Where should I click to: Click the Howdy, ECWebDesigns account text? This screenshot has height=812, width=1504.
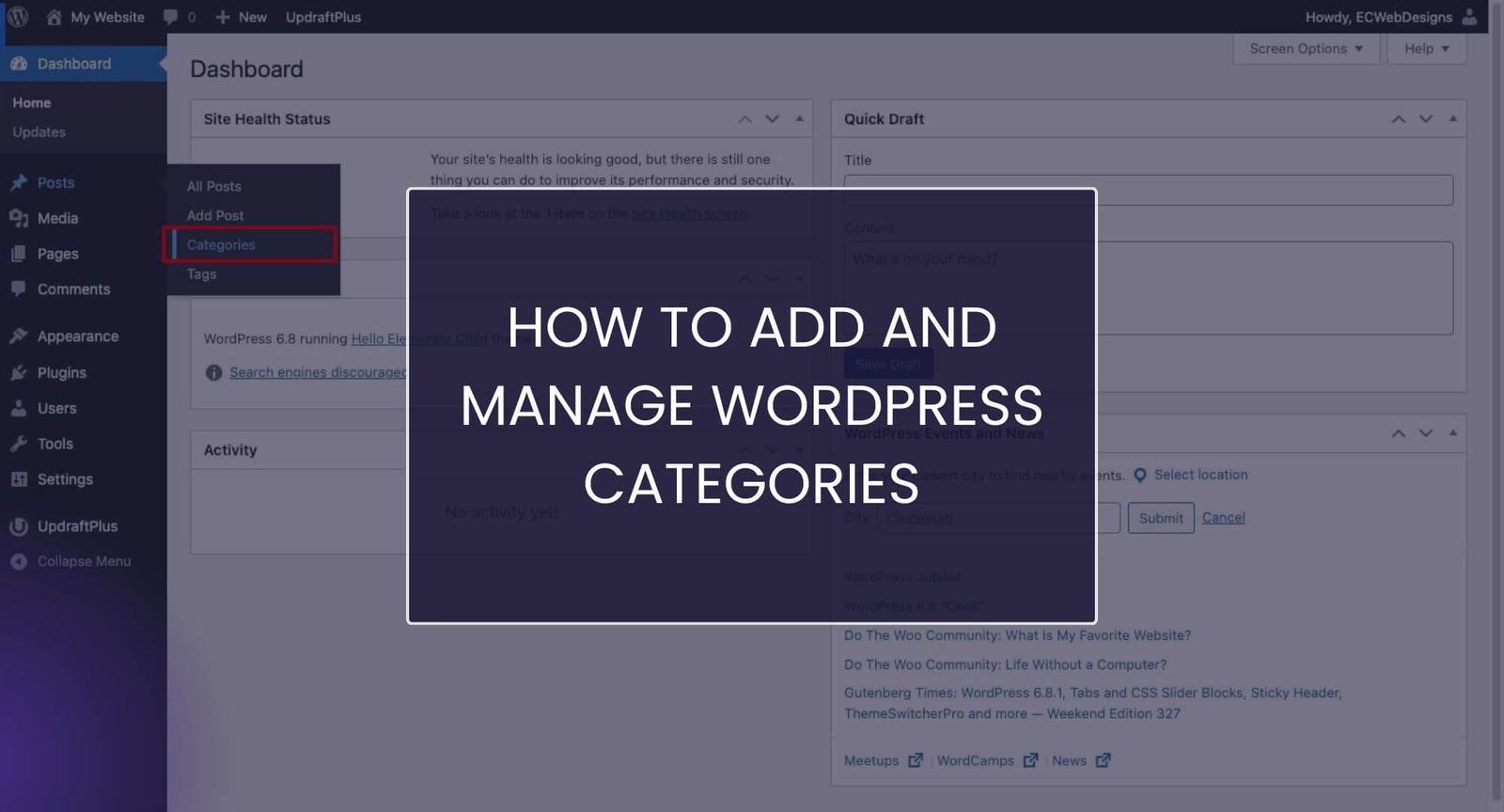point(1378,17)
